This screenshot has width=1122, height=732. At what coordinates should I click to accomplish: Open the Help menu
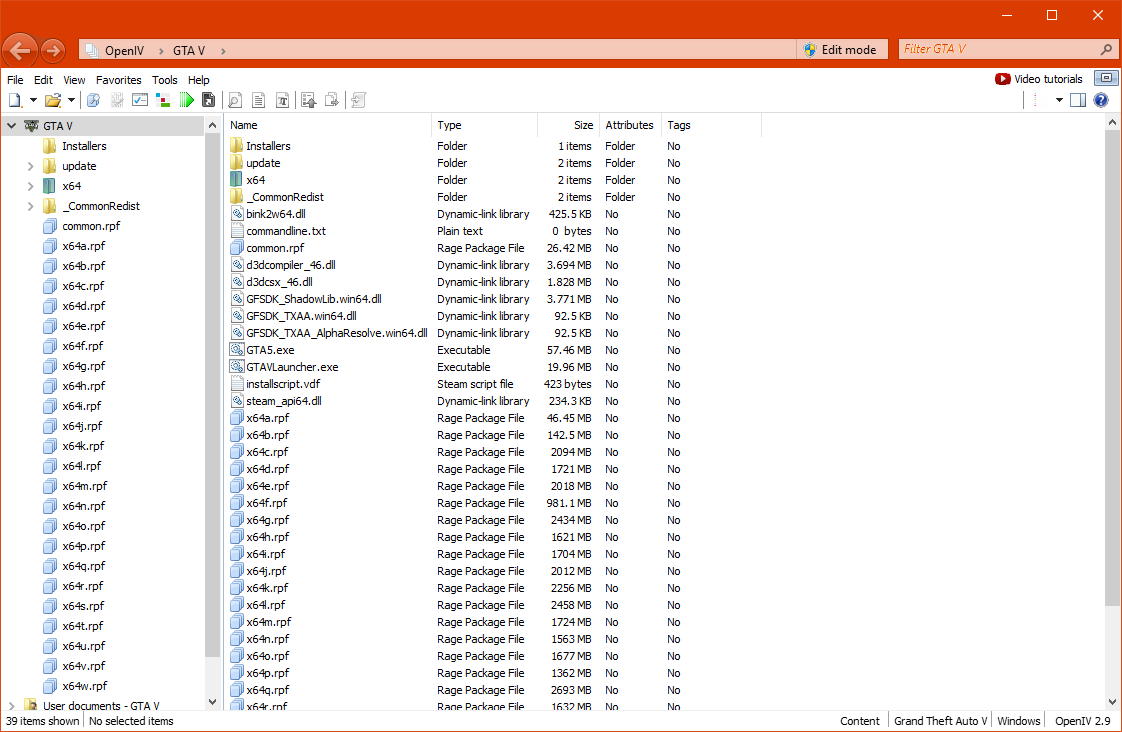coord(198,80)
